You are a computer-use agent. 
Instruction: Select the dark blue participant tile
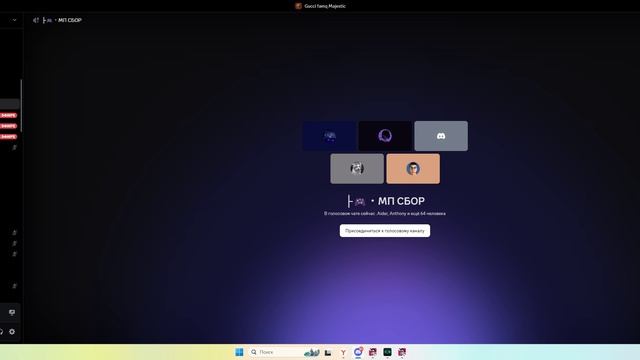coord(329,136)
